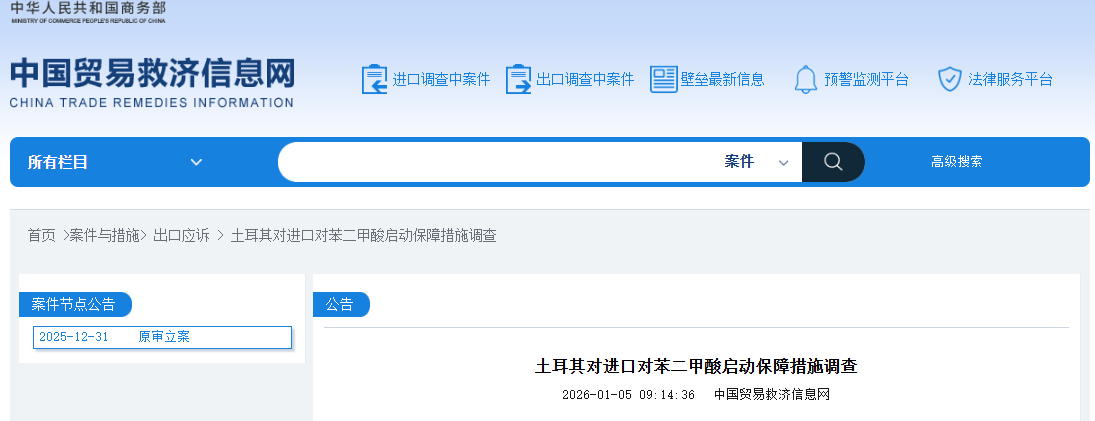Navigate to 案件与措施 breadcrumb link
Screen dimensions: 1095x421
(x=105, y=235)
